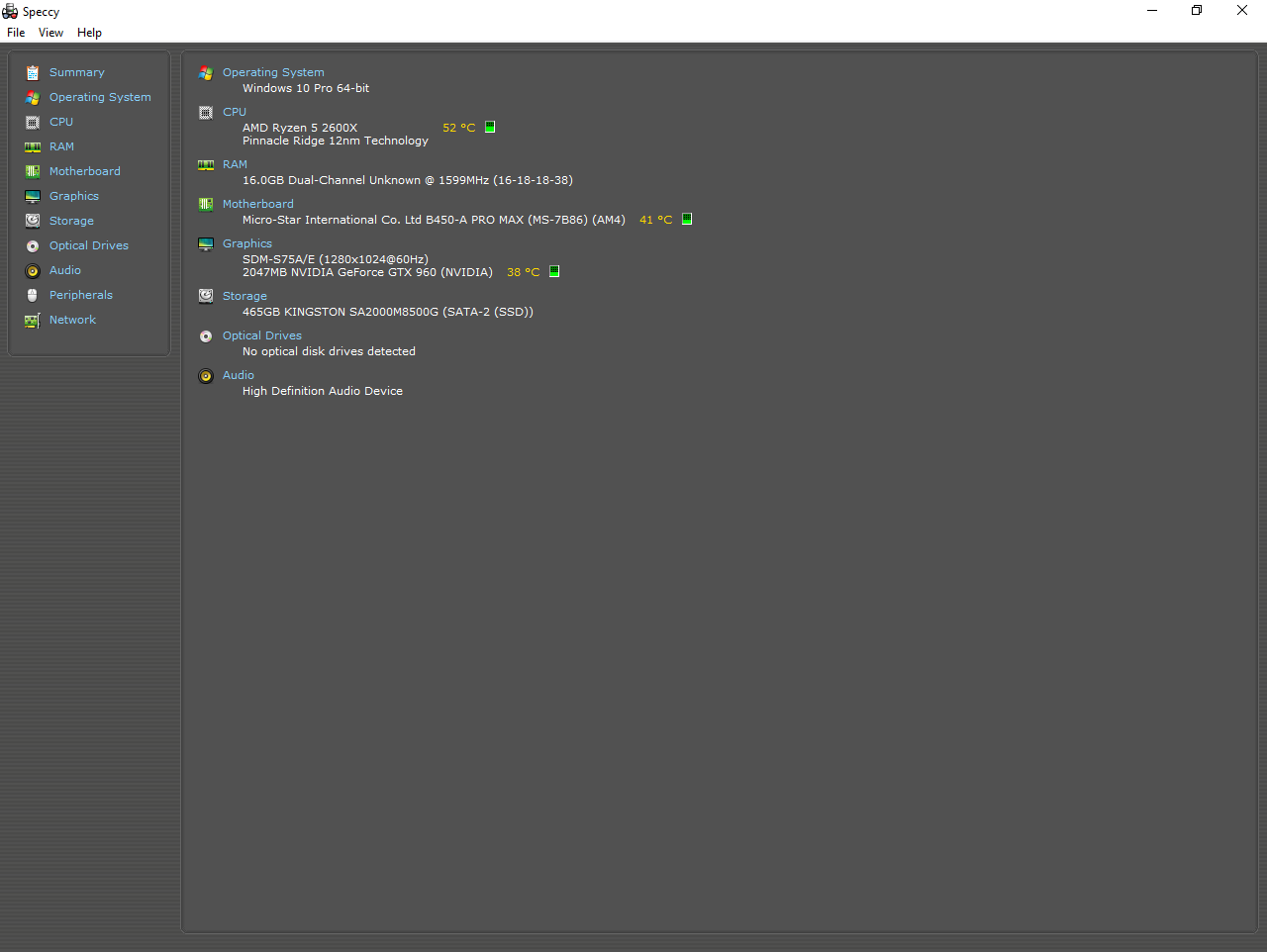
Task: Click NVIDIA GeForce GTX 960 text
Action: click(x=367, y=272)
